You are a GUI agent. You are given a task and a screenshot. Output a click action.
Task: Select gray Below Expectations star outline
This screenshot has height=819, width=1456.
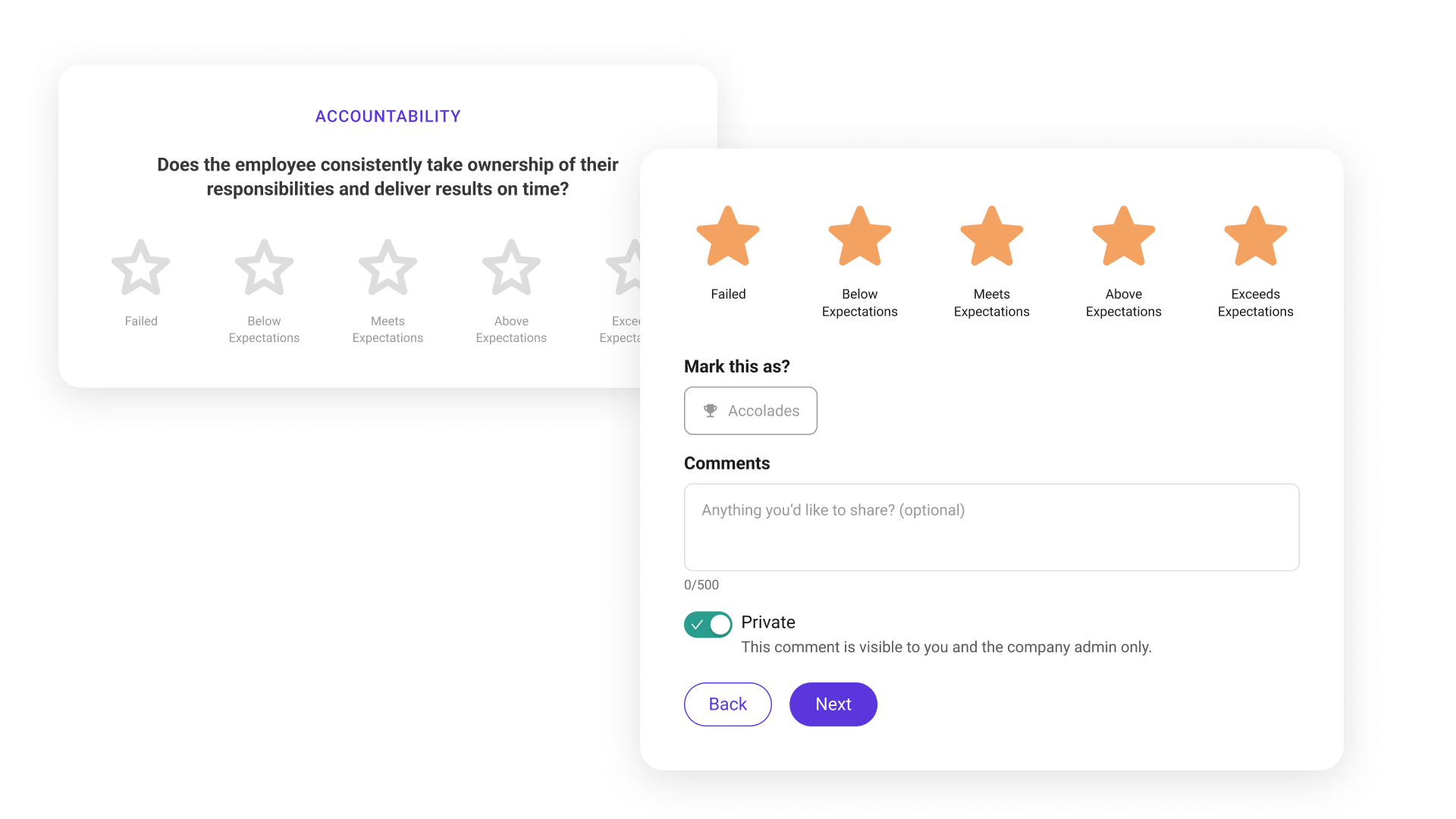pyautogui.click(x=264, y=268)
